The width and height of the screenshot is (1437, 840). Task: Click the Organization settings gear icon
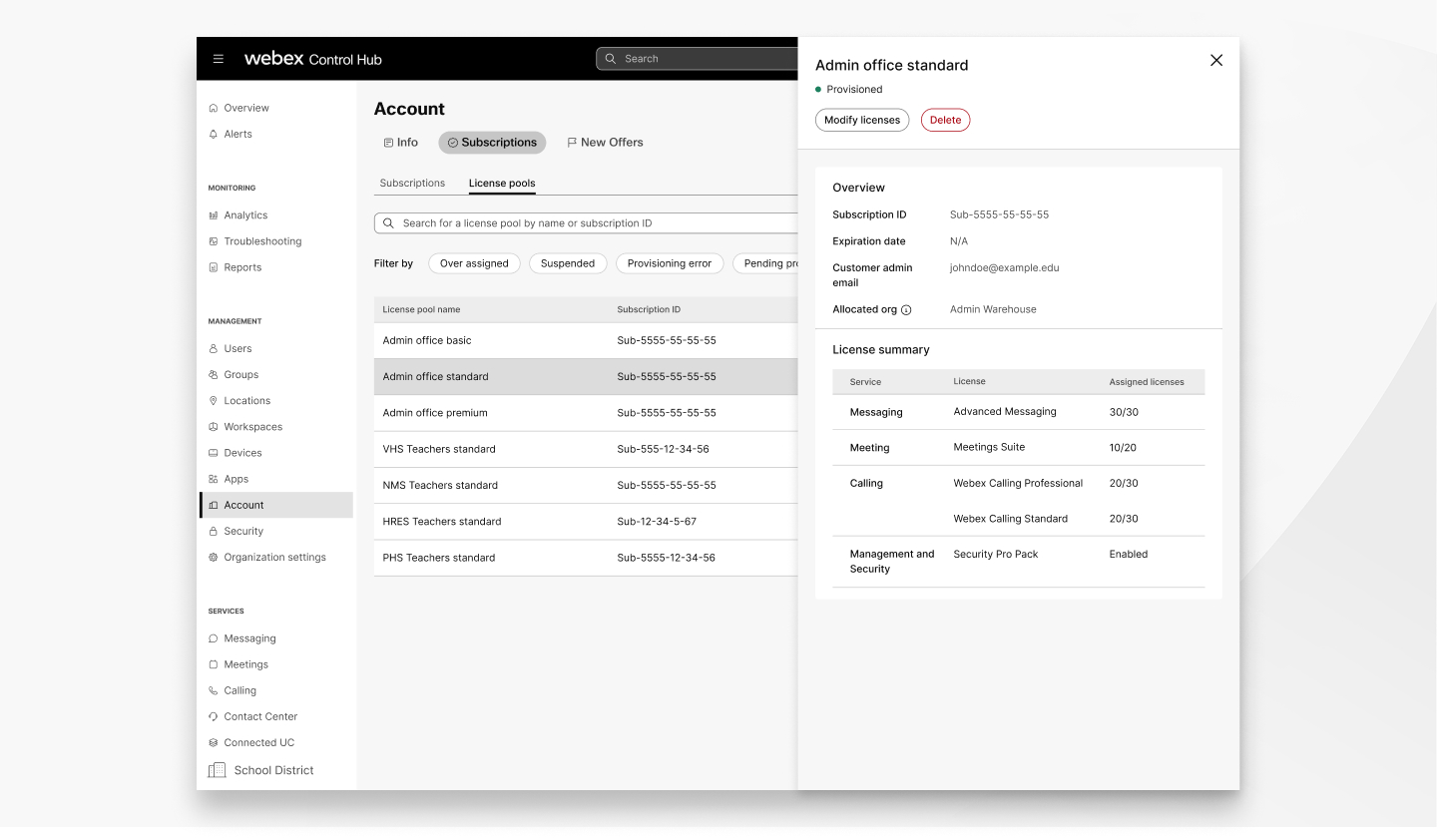213,558
